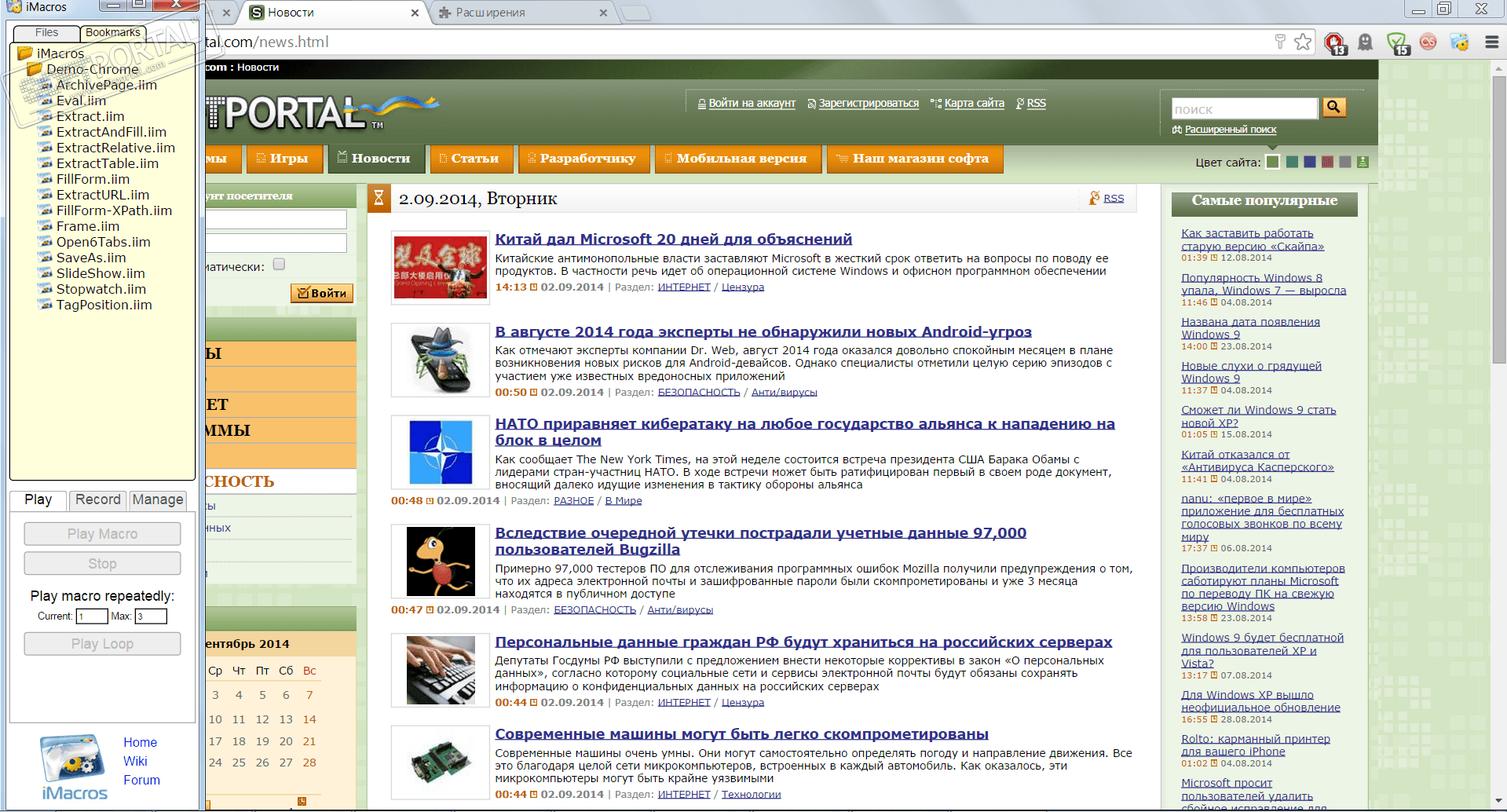Viewport: 1507px width, 812px height.
Task: Click the saved-password key icon in address bar
Action: tap(1280, 42)
